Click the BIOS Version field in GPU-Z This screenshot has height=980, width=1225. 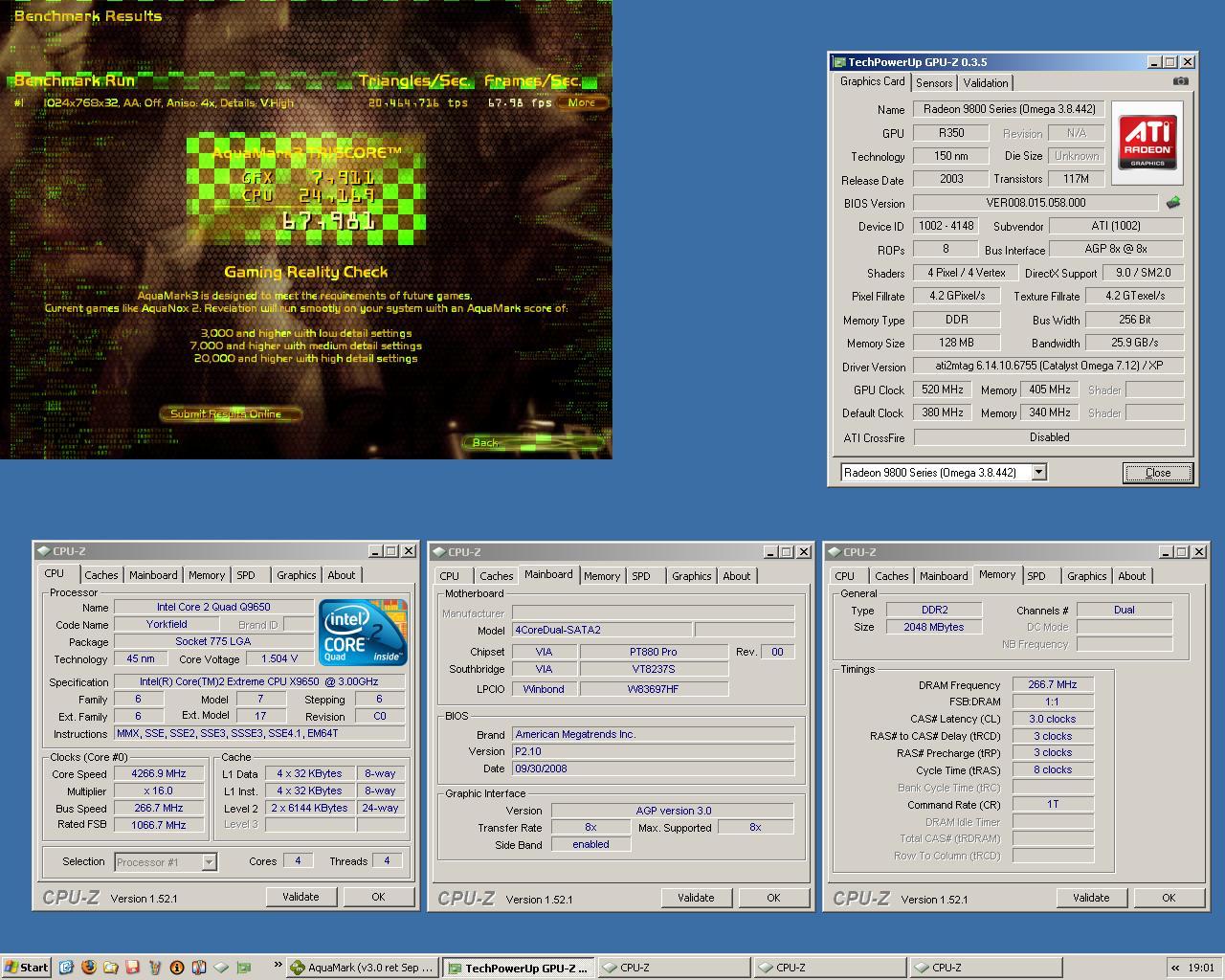point(1036,203)
